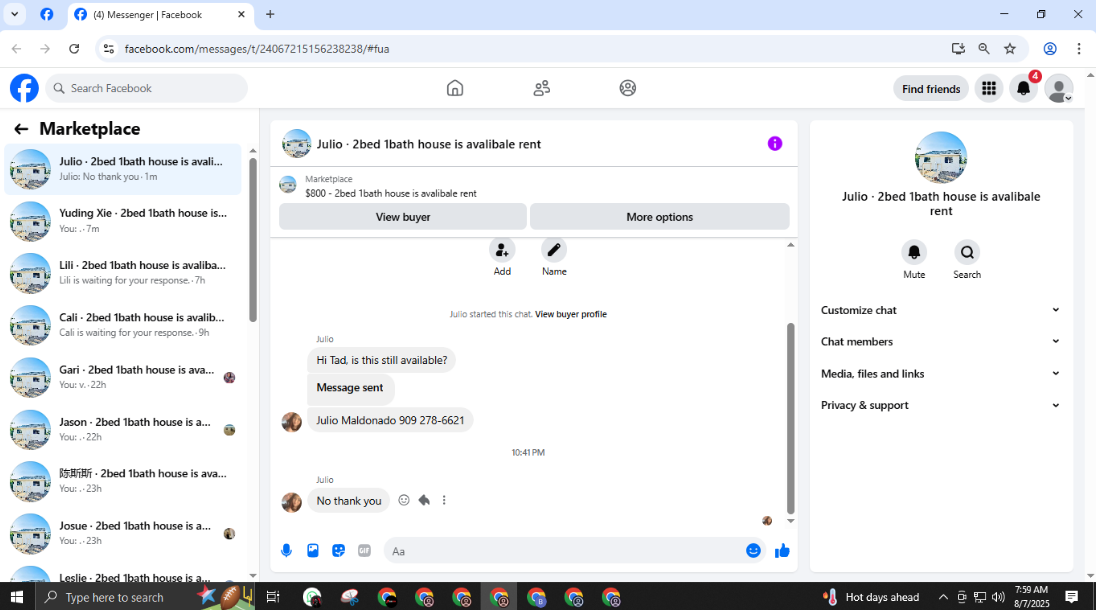This screenshot has width=1096, height=610.
Task: Open the apps menu grid icon
Action: 989,89
